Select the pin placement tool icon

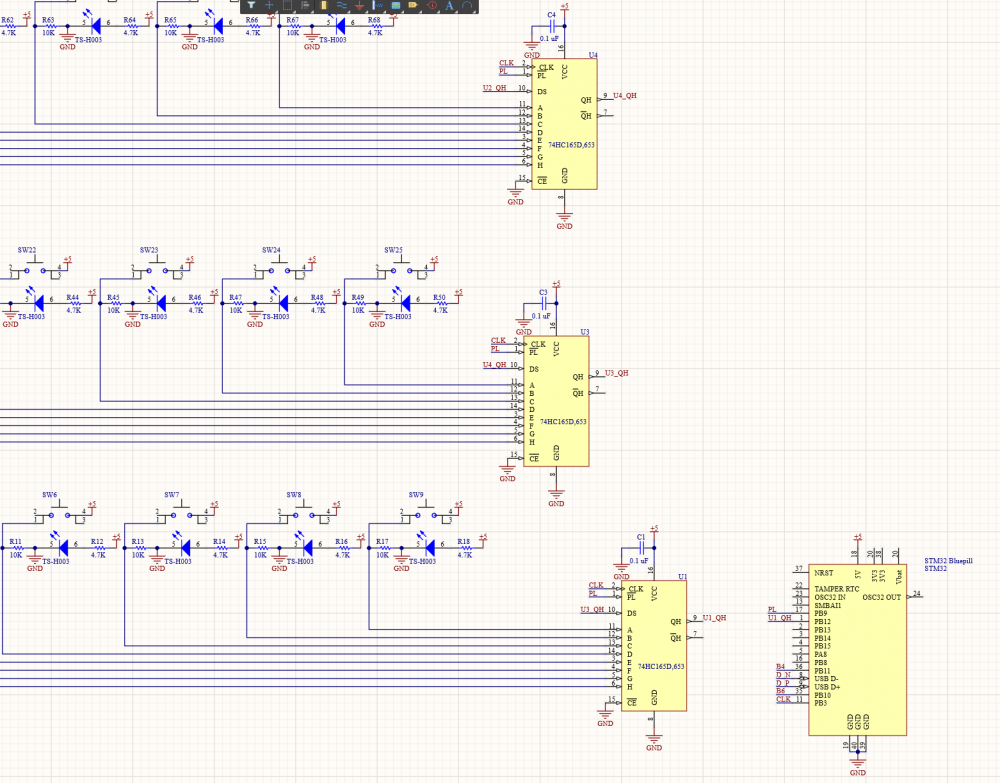[377, 6]
